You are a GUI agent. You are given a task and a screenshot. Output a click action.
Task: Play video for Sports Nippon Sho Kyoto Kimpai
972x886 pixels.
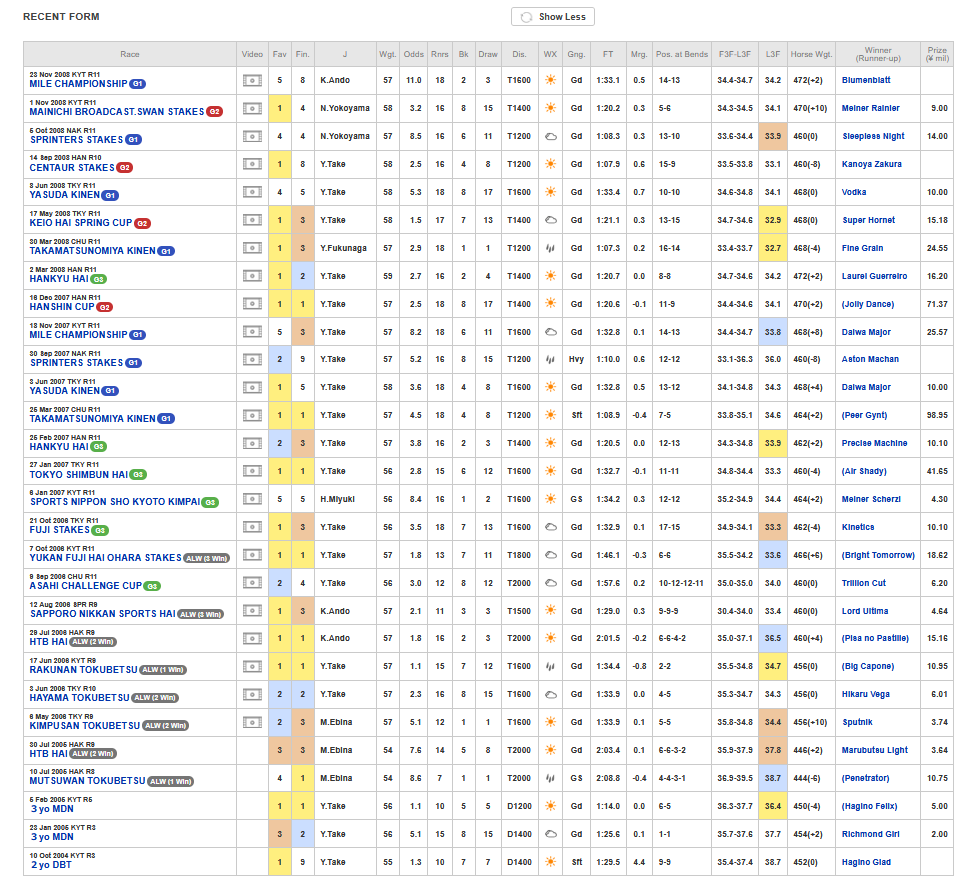click(x=252, y=498)
